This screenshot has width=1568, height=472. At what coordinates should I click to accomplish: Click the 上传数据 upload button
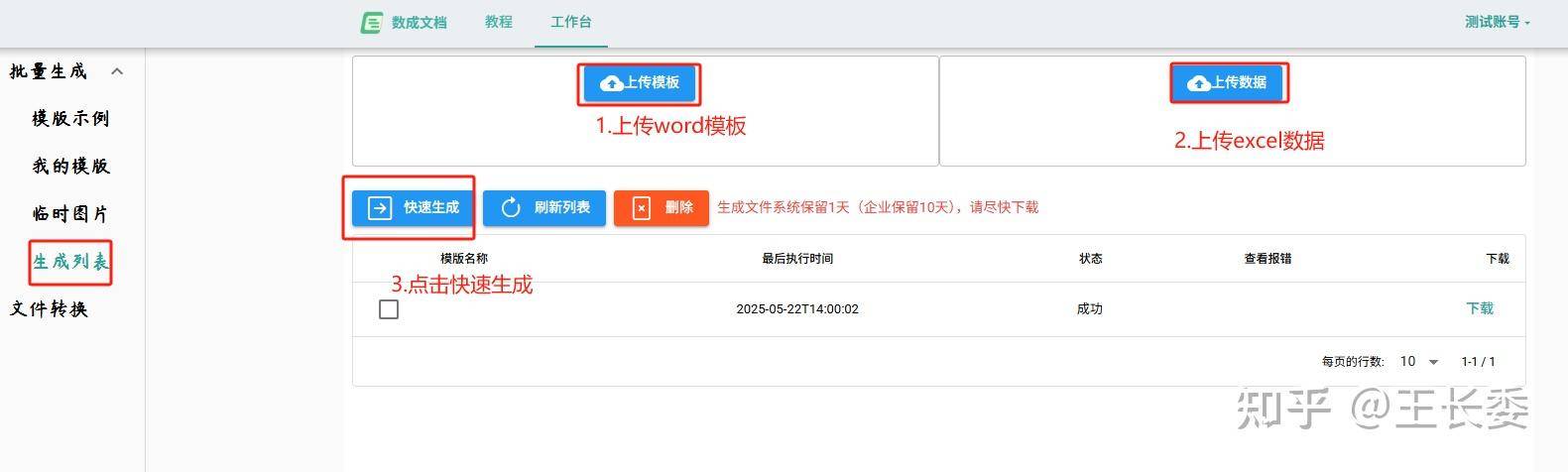pos(1228,82)
